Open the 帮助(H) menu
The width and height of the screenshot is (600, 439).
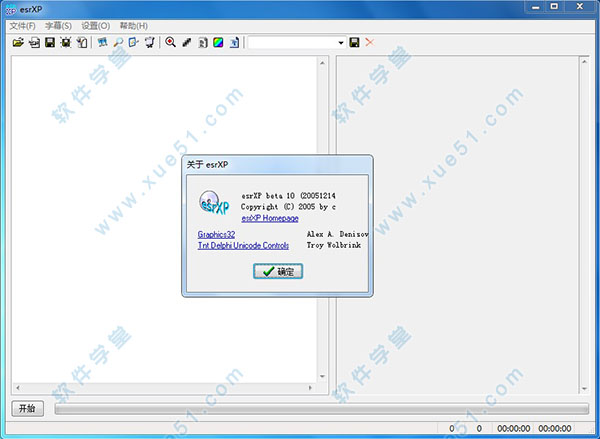pyautogui.click(x=134, y=26)
